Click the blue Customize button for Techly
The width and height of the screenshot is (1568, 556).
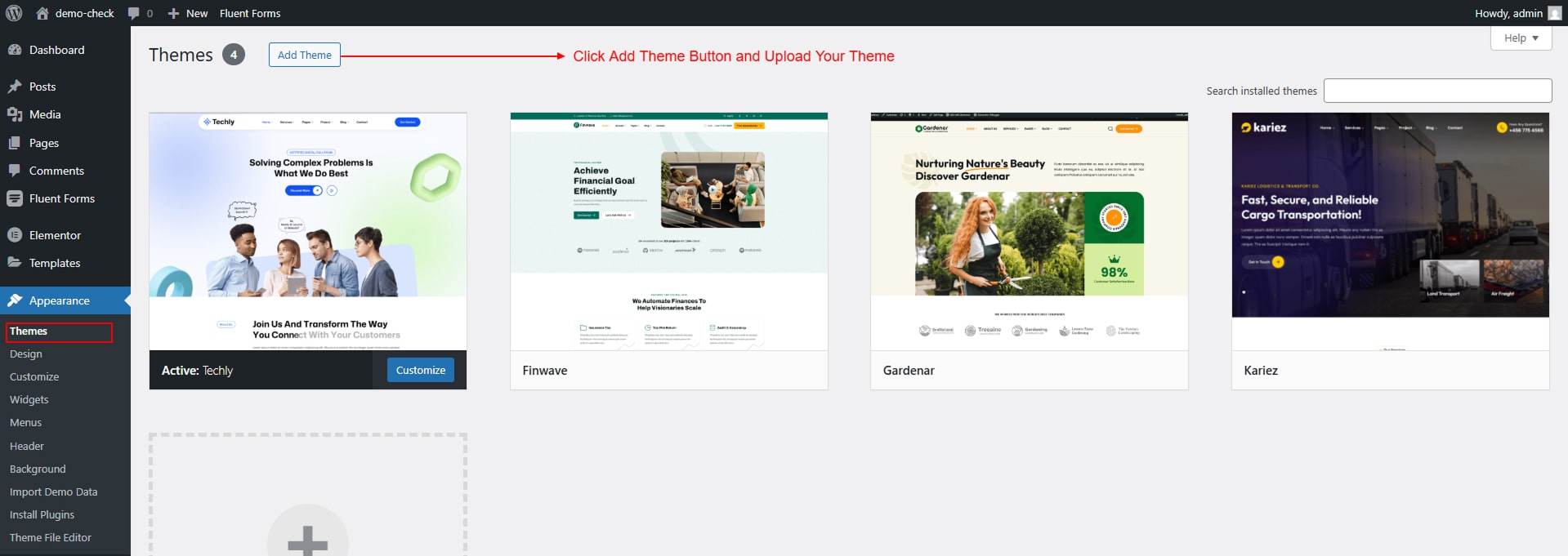pos(421,370)
